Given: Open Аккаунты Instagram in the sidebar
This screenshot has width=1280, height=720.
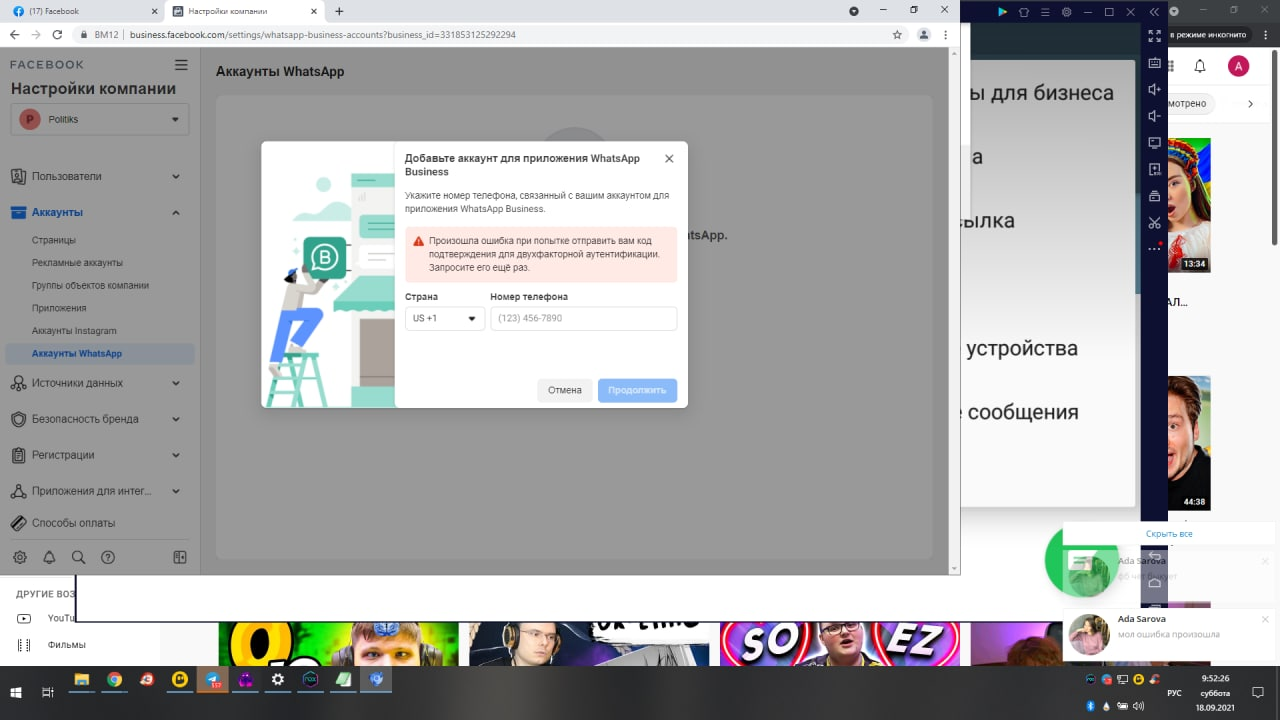Looking at the screenshot, I should [74, 331].
